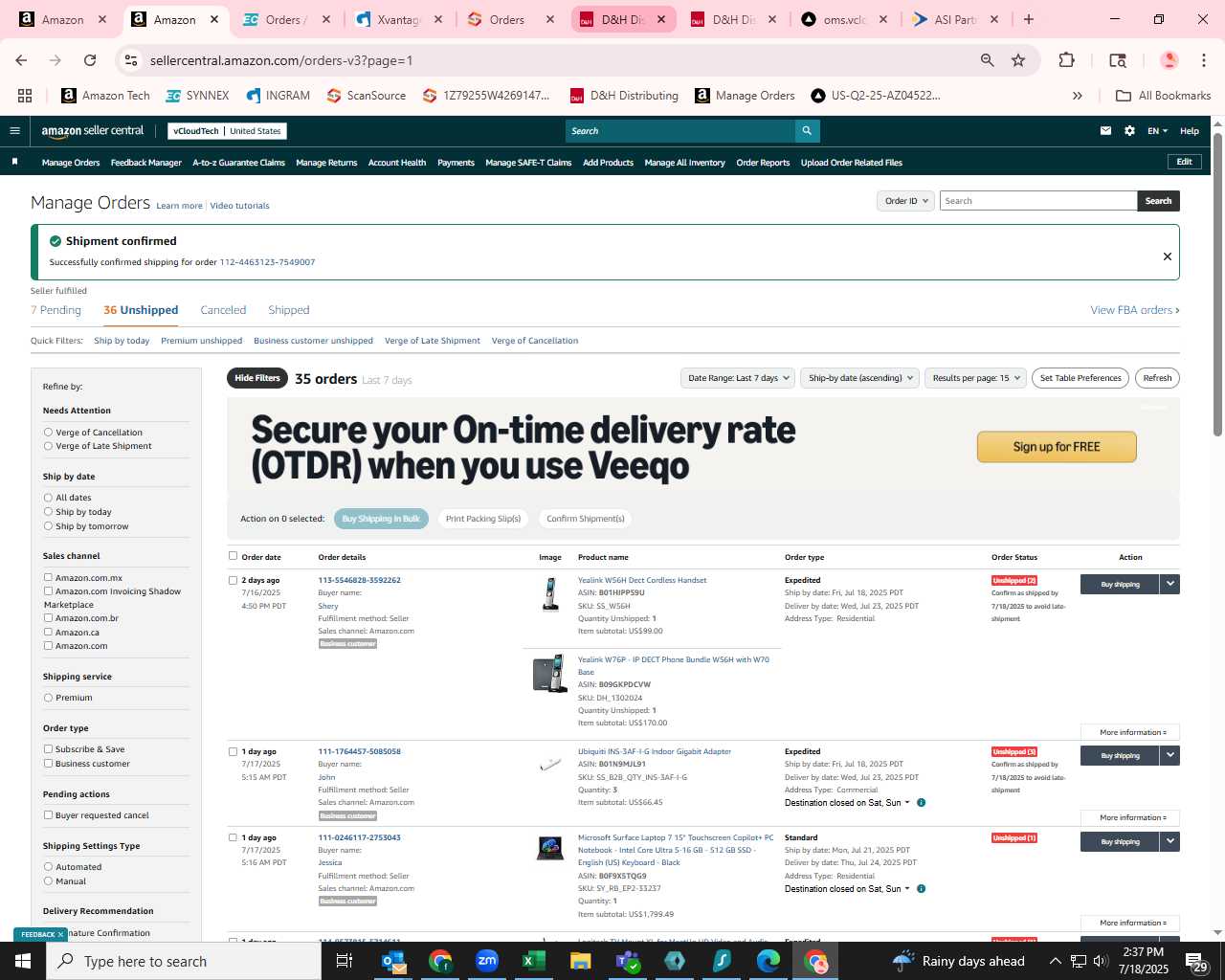This screenshot has width=1225, height=980.
Task: Click the bookmark flag icon in navigation bar
Action: coord(14,162)
